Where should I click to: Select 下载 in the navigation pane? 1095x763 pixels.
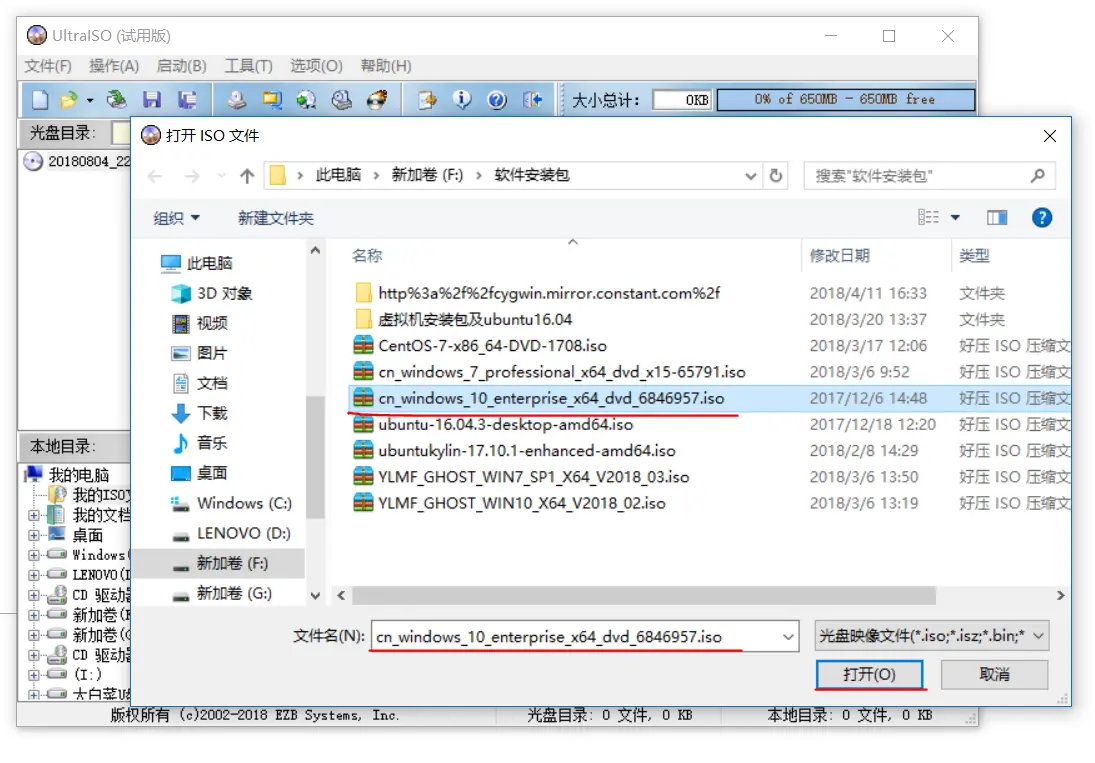(200, 413)
